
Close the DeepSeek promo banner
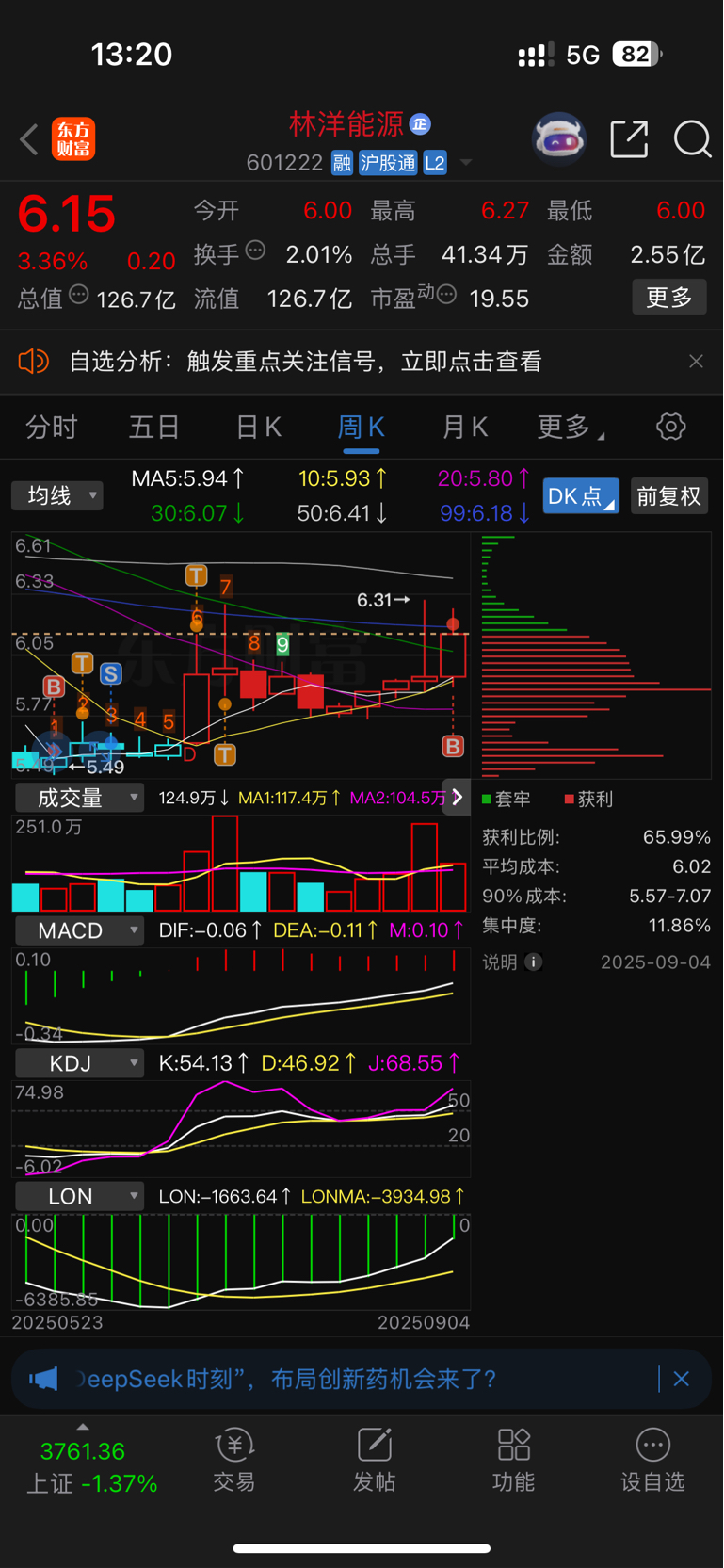(682, 1379)
